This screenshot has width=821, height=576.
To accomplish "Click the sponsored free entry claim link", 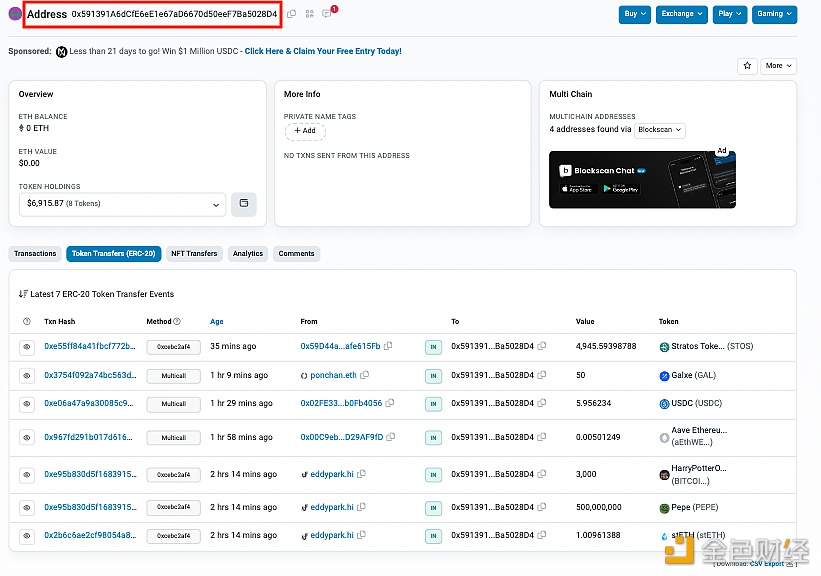I will tap(323, 51).
